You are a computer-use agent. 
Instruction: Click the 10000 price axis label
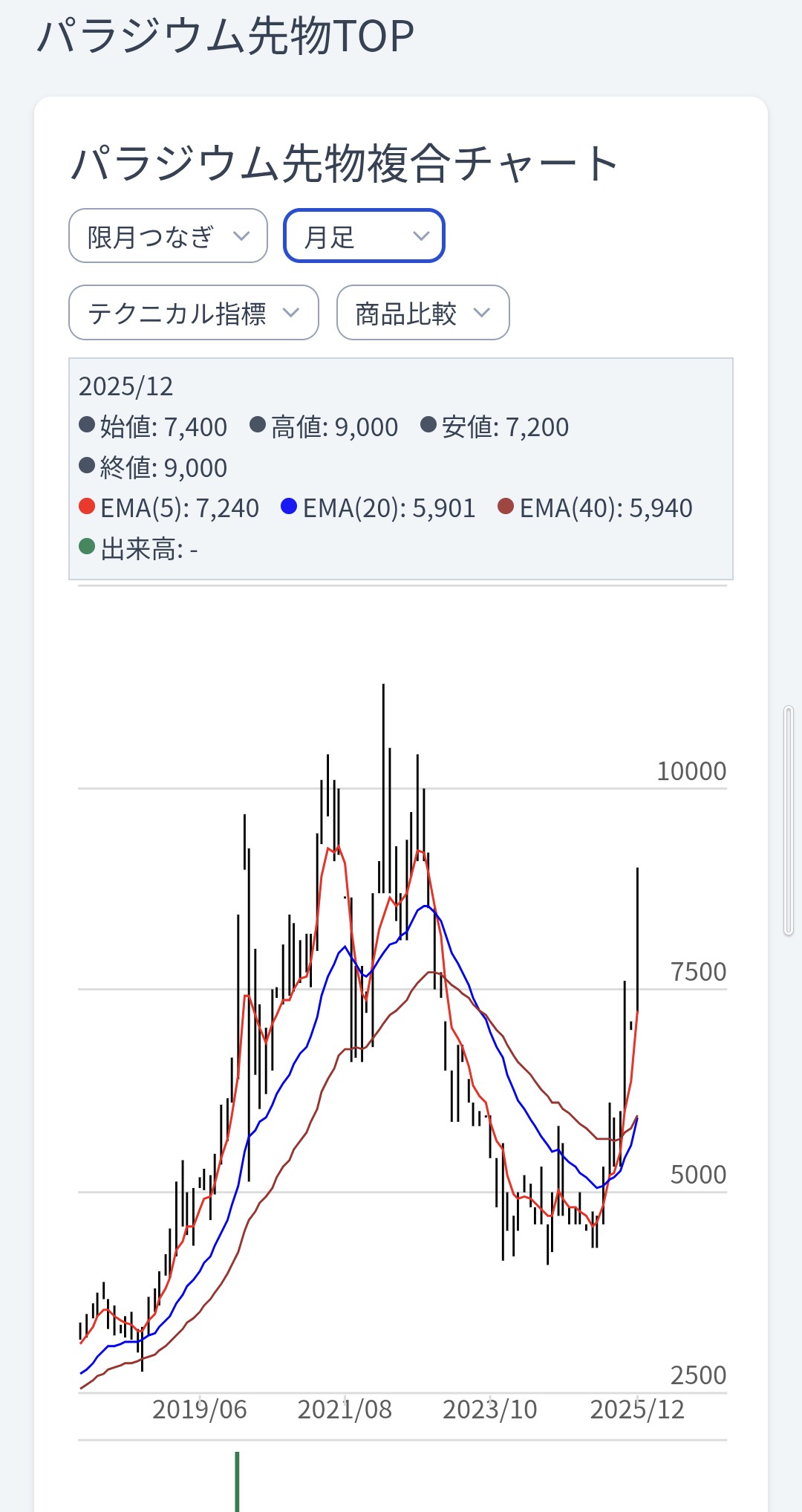click(x=691, y=771)
